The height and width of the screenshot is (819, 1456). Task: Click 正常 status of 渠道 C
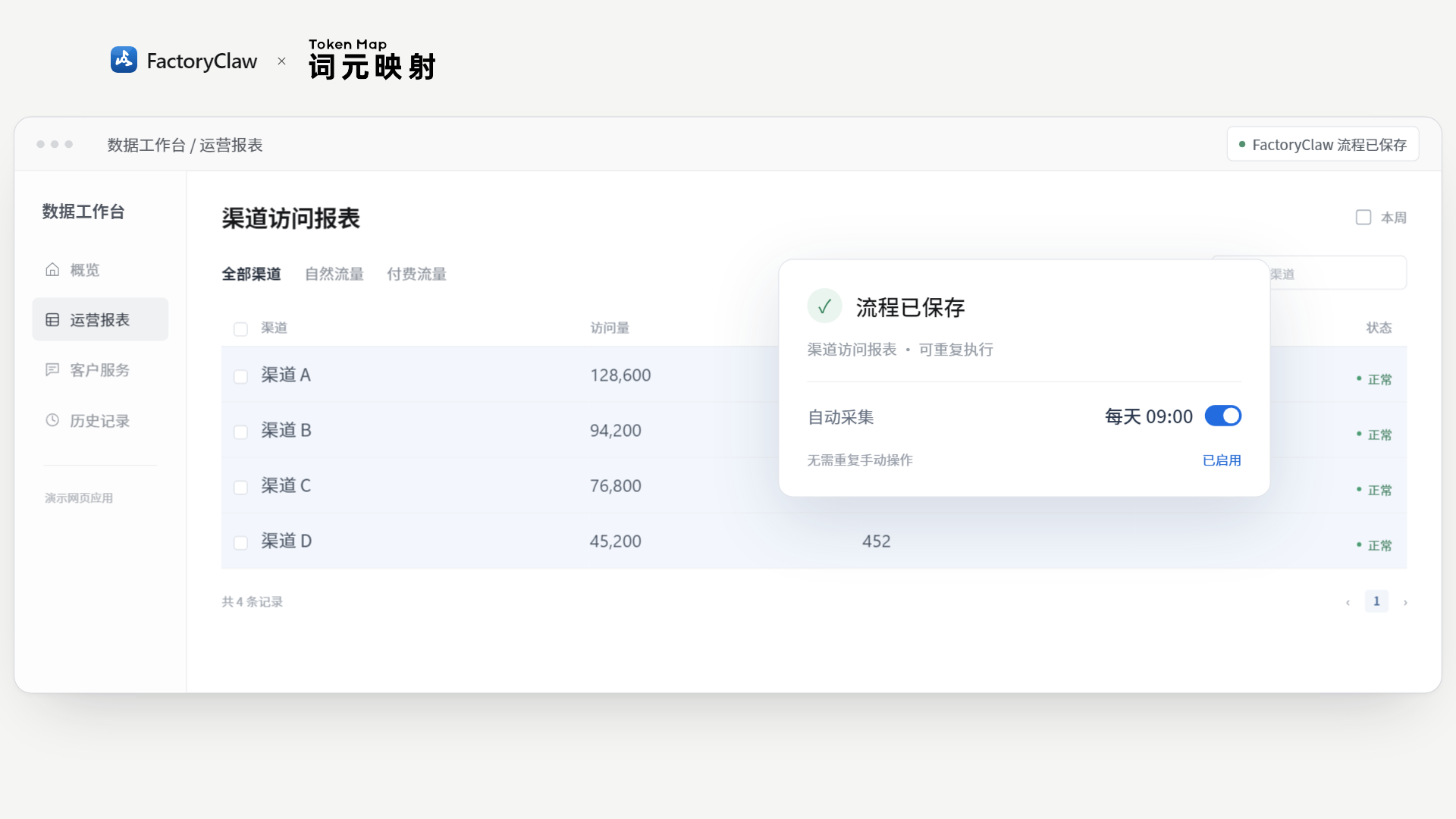tap(1374, 490)
